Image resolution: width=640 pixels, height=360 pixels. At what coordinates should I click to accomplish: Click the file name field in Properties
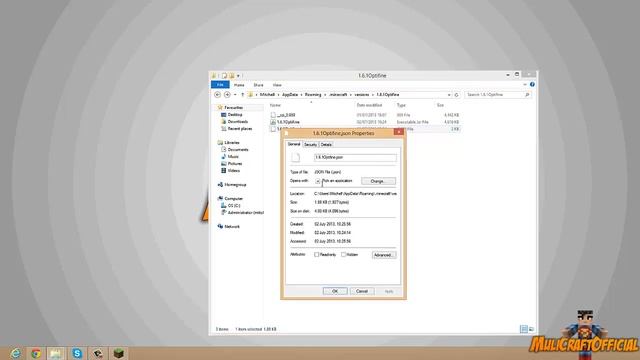[355, 157]
